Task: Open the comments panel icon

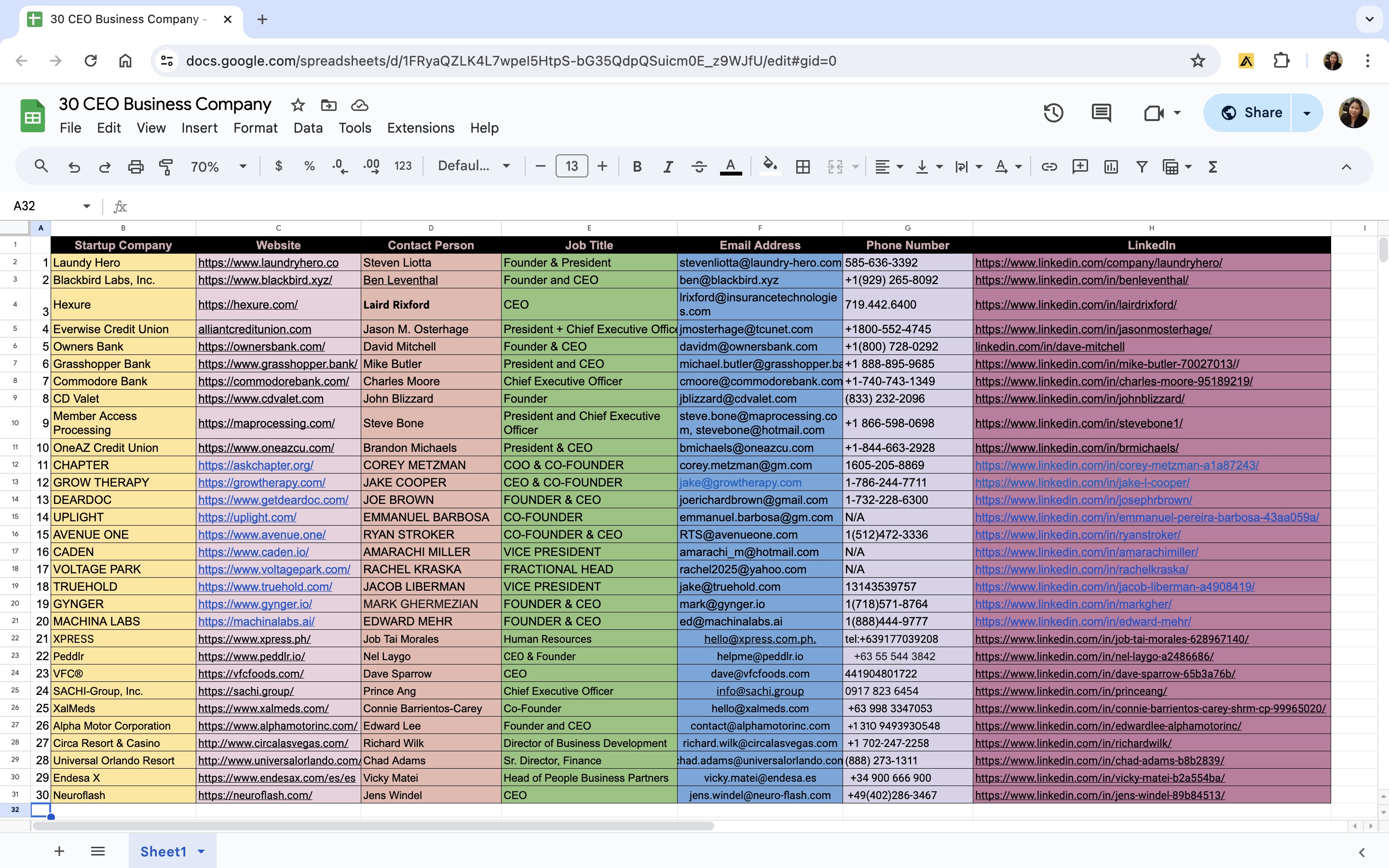Action: coord(1101,112)
